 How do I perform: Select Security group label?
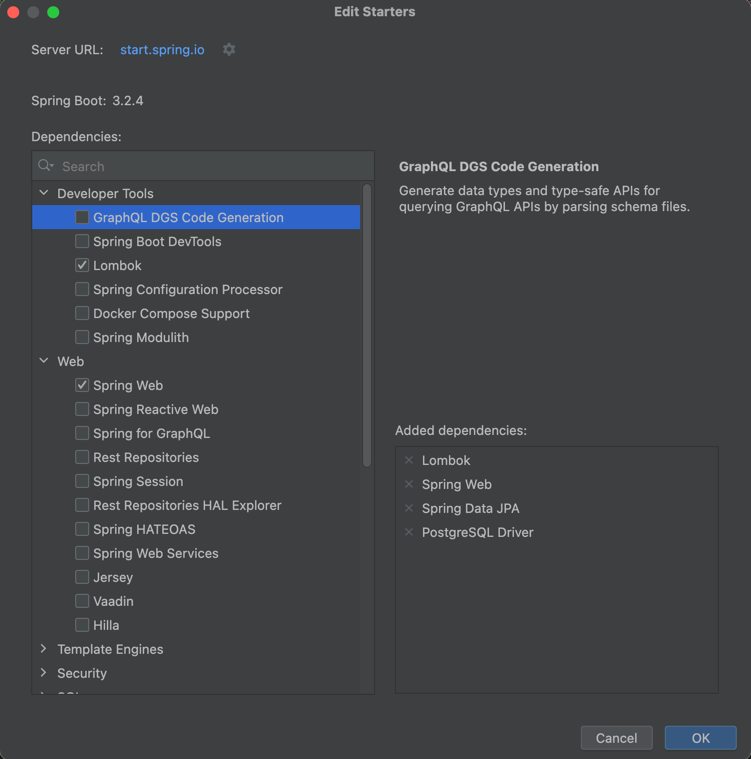coord(82,673)
